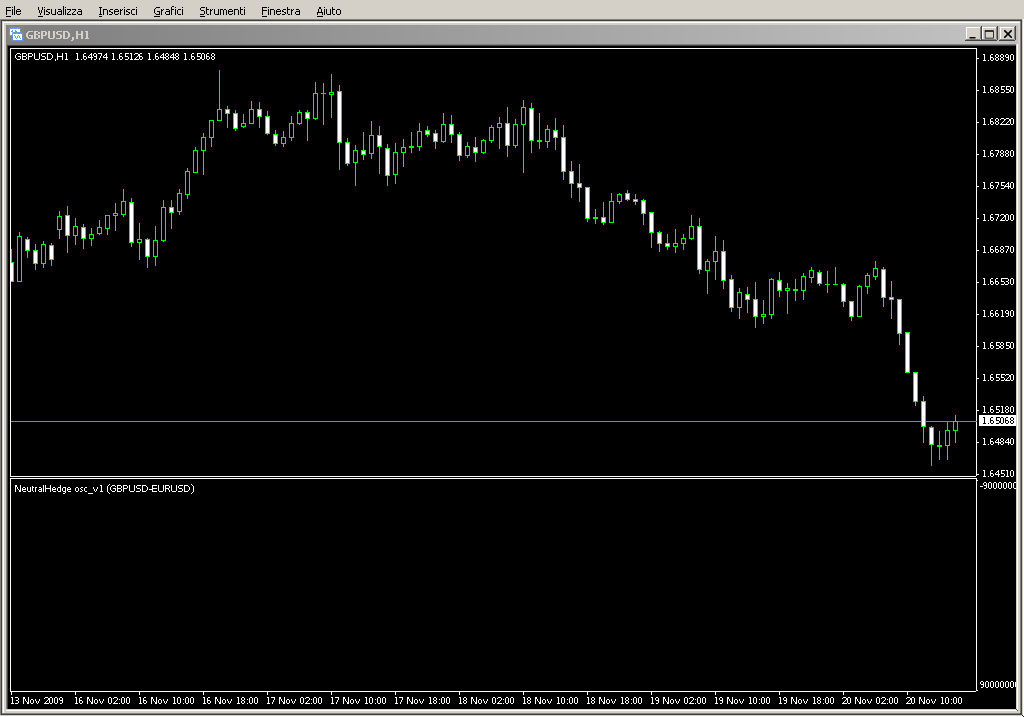
Task: Click the 1.66870 price scale label
Action: point(999,249)
